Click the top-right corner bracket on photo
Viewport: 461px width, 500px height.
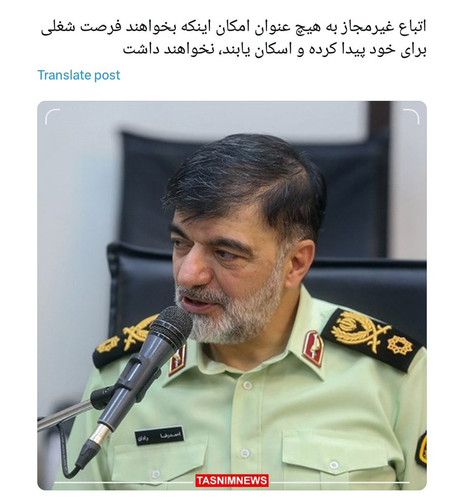[x=411, y=116]
